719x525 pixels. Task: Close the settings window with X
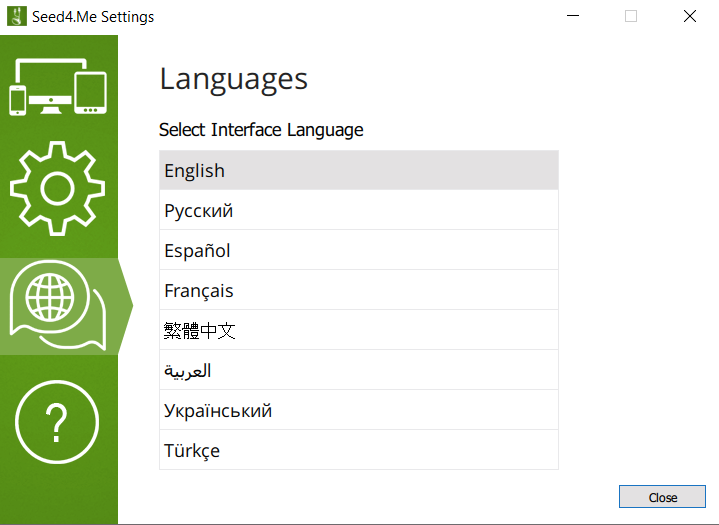690,16
